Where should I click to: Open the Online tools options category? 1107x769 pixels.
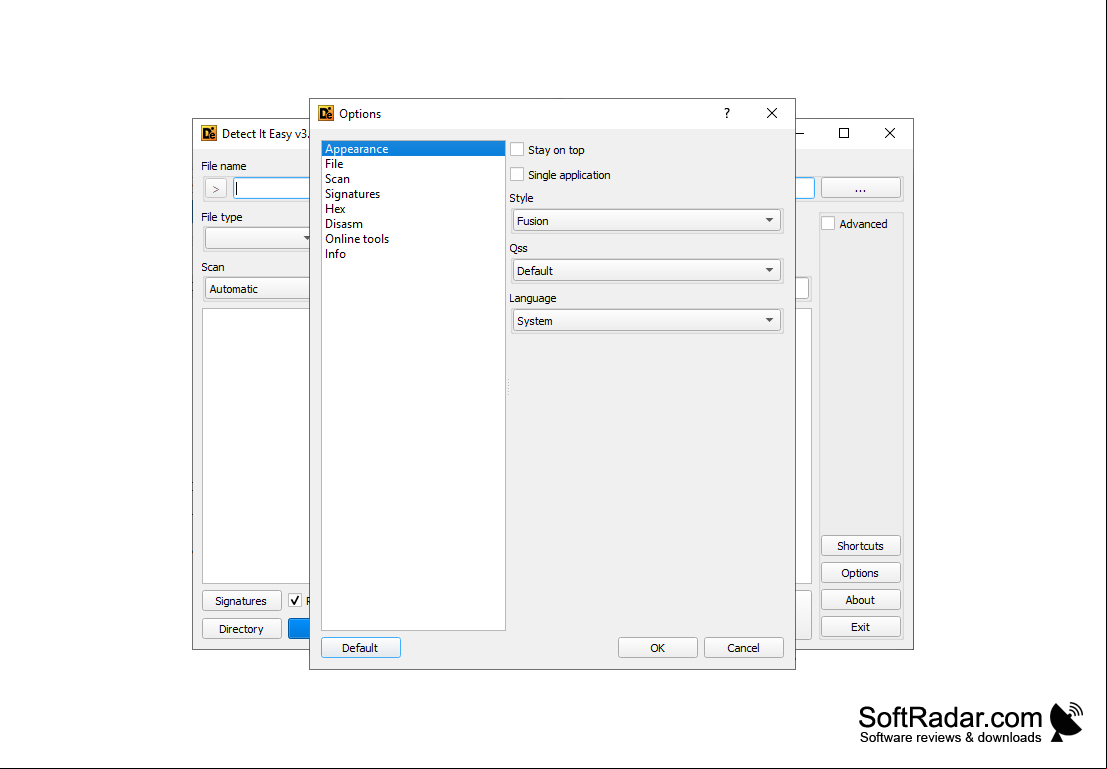click(x=413, y=239)
